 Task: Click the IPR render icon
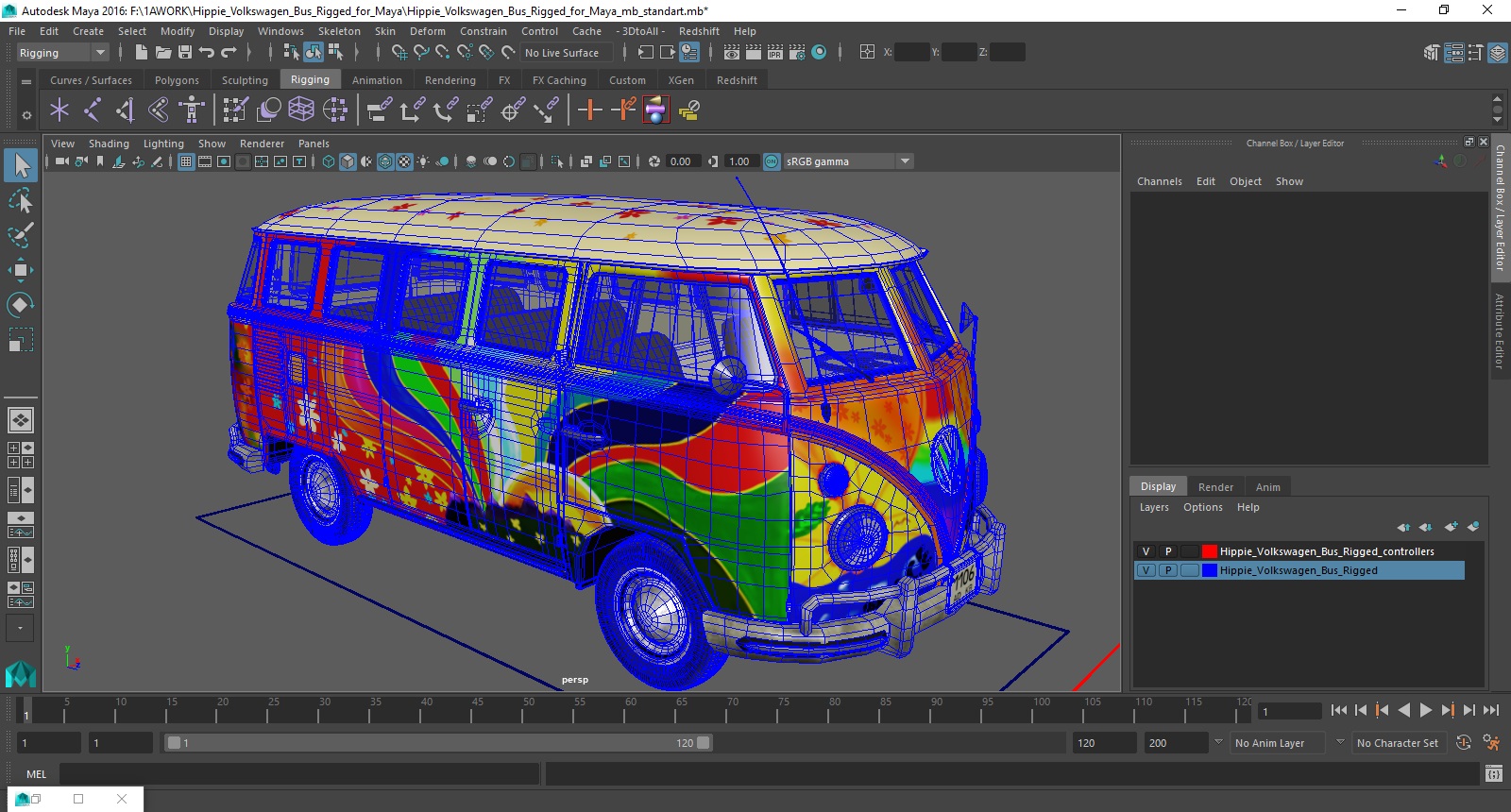775,53
